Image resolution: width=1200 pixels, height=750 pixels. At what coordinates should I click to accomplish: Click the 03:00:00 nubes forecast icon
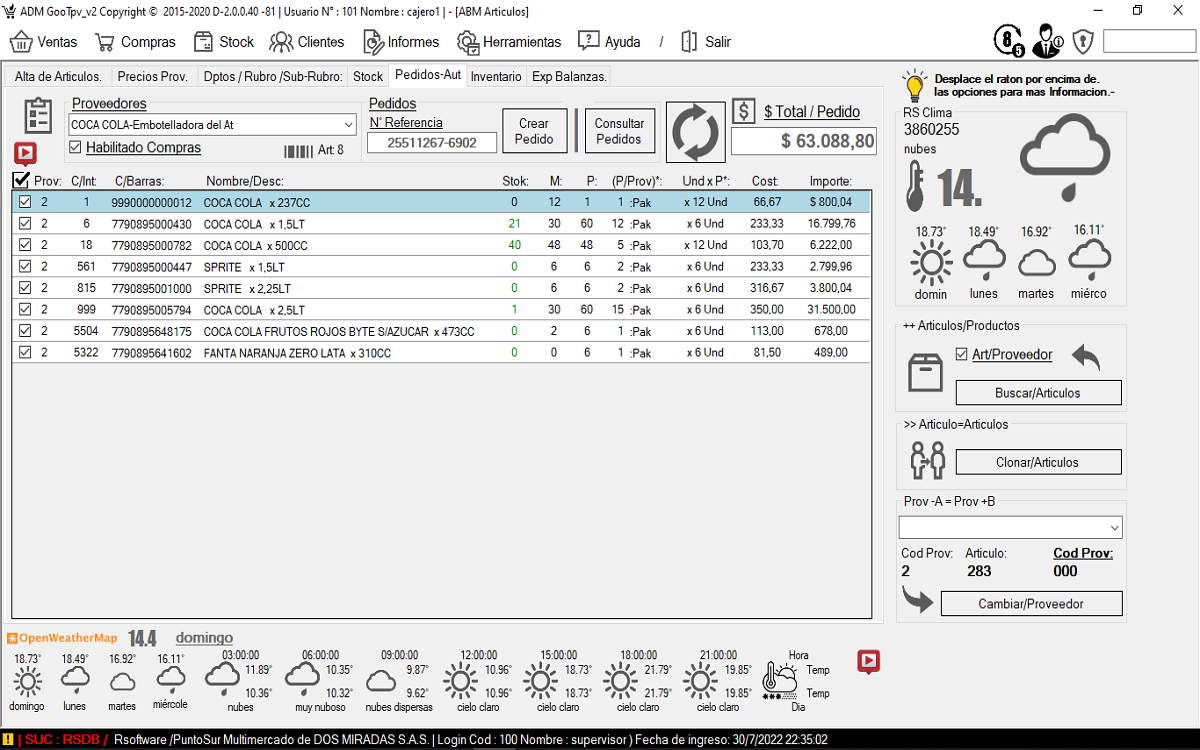pyautogui.click(x=222, y=679)
